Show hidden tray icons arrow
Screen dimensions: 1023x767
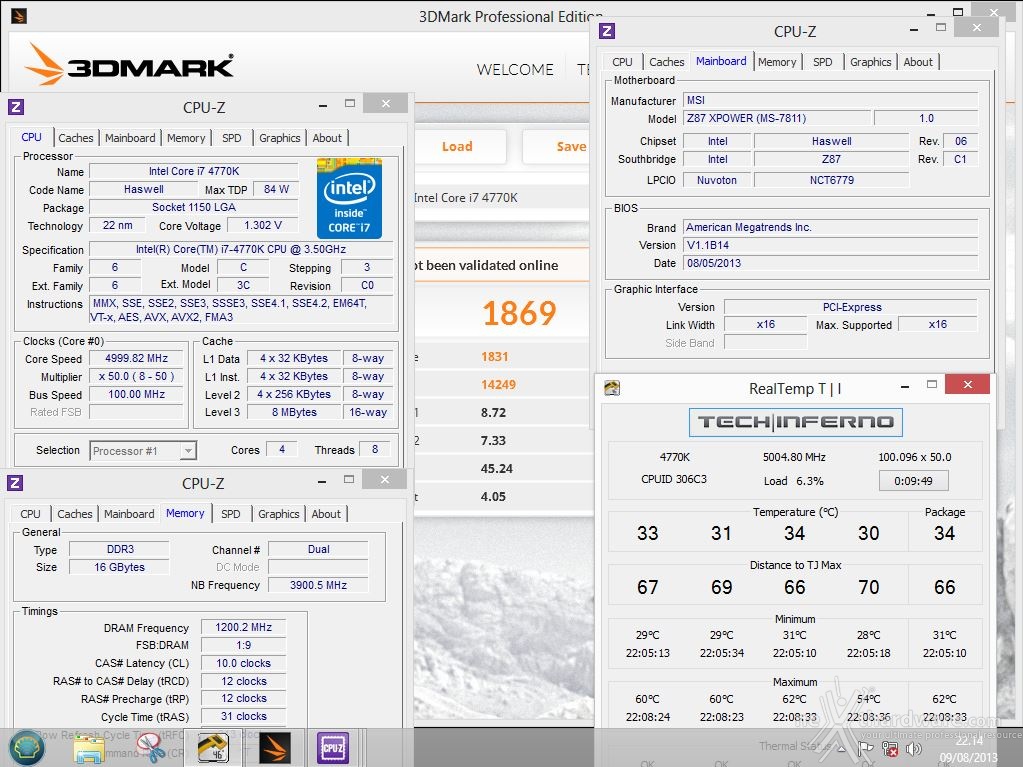click(x=842, y=749)
